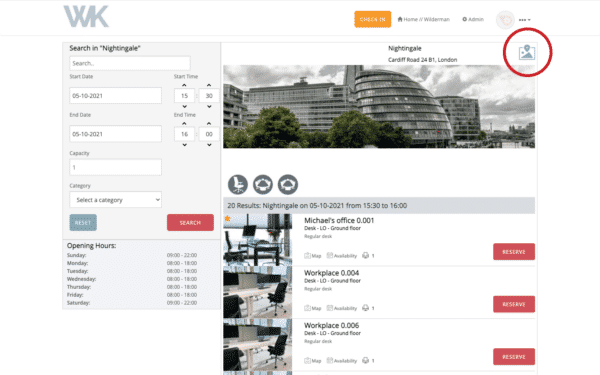Image resolution: width=600 pixels, height=375 pixels.
Task: Toggle favorite star on Michael's office
Action: [x=227, y=218]
